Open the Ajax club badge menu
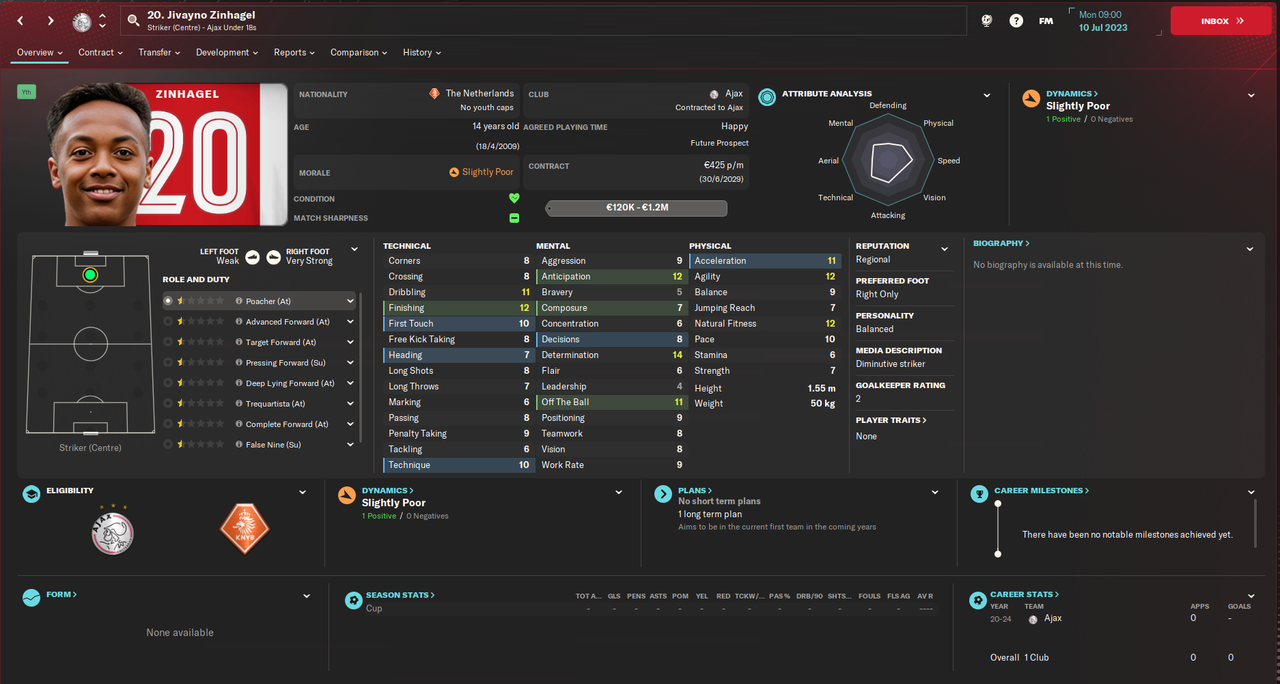Screen dimensions: 1280x684 pyautogui.click(x=82, y=20)
